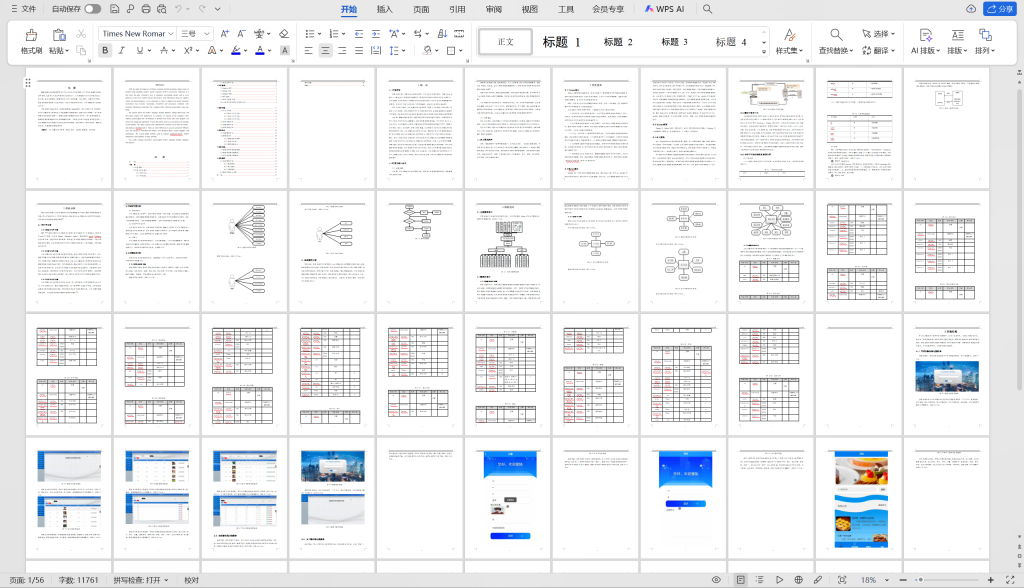Image resolution: width=1024 pixels, height=588 pixels.
Task: Click the cloud upload icon
Action: 971,9
